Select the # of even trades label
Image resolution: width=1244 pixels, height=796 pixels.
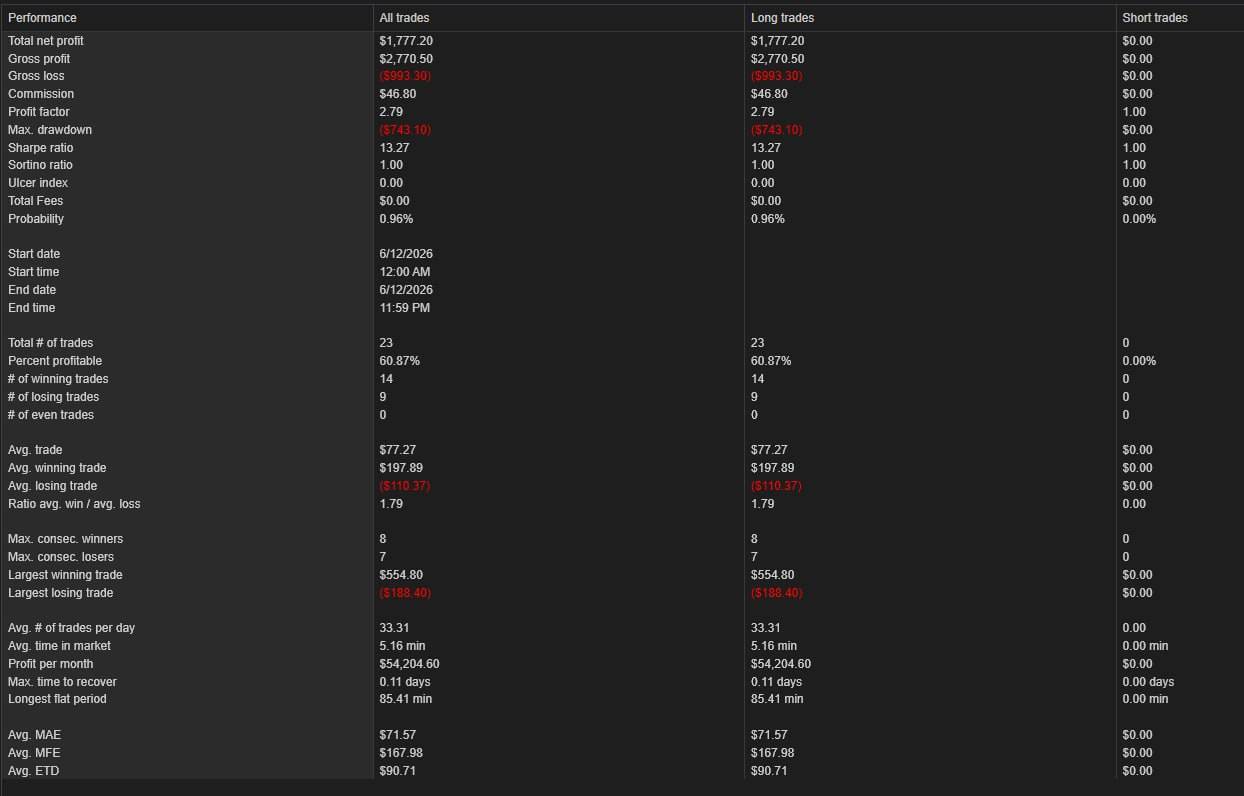[x=51, y=415]
